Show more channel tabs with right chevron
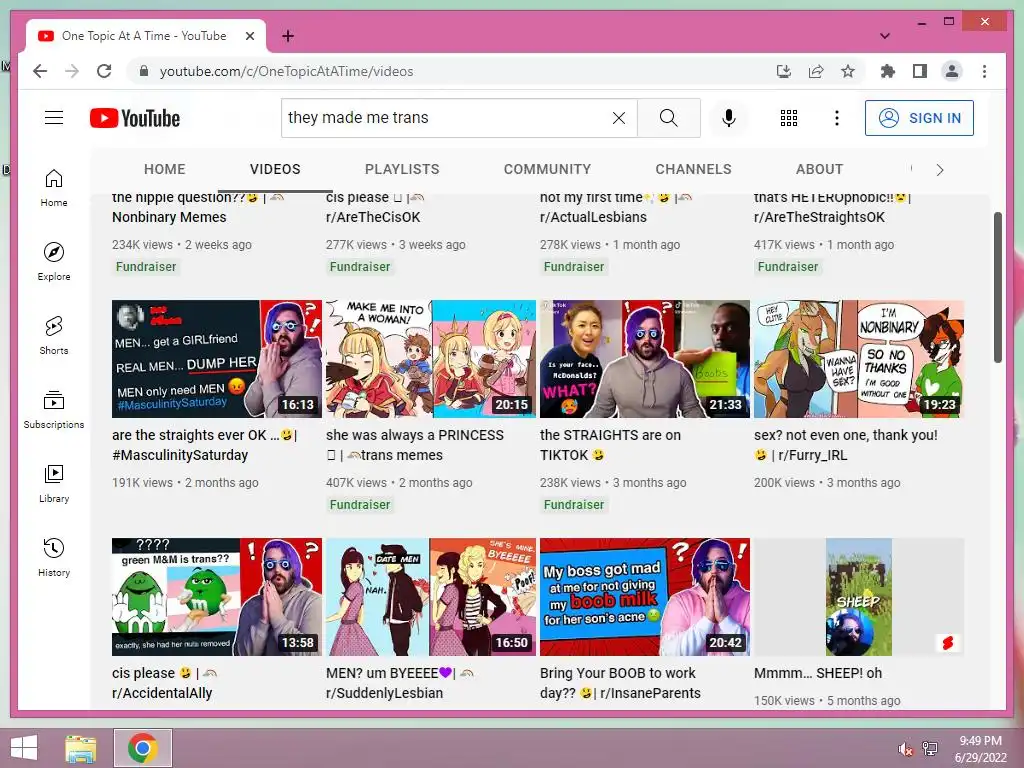This screenshot has width=1024, height=768. (940, 170)
